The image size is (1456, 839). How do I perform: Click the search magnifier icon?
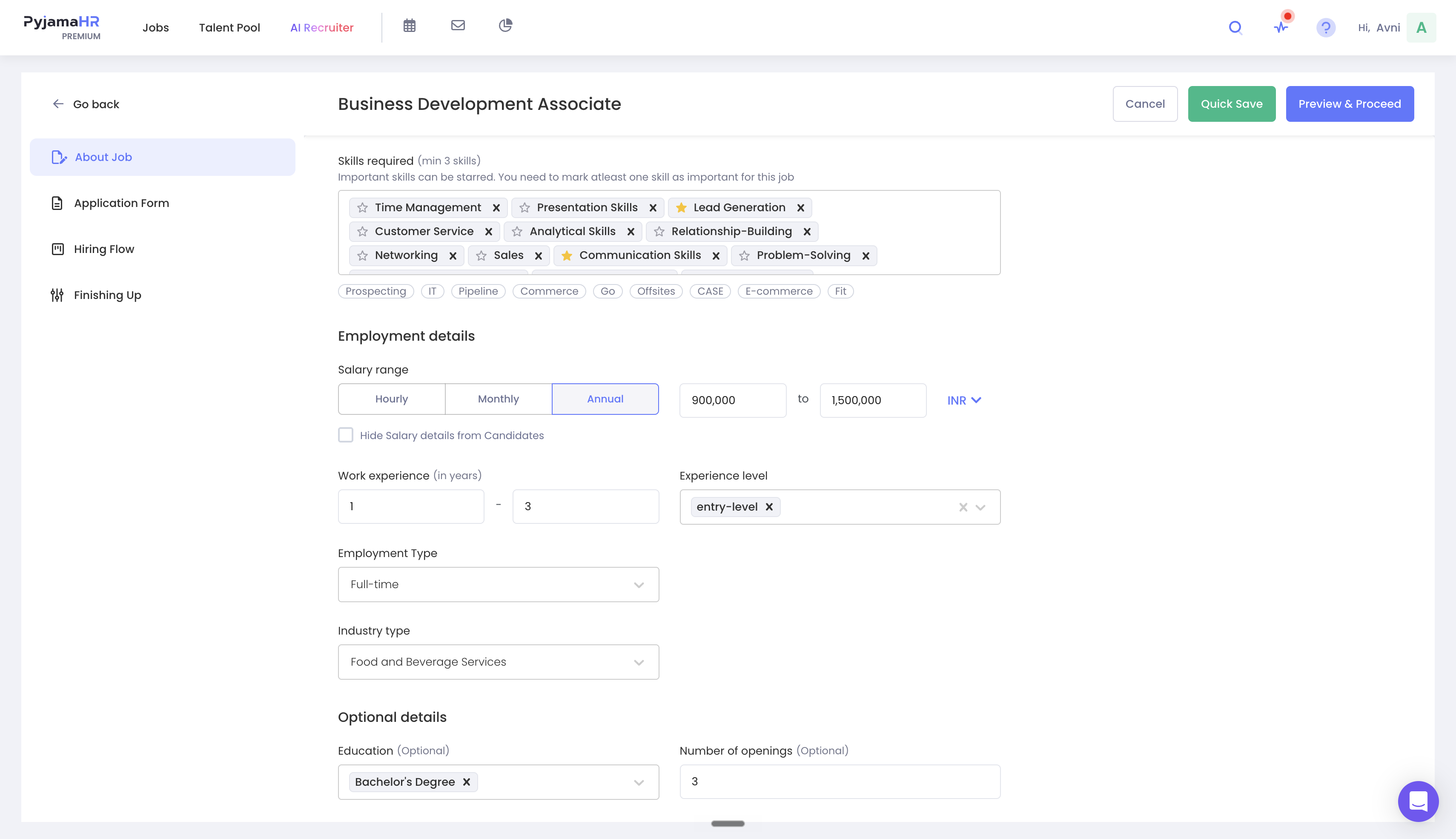pos(1235,28)
